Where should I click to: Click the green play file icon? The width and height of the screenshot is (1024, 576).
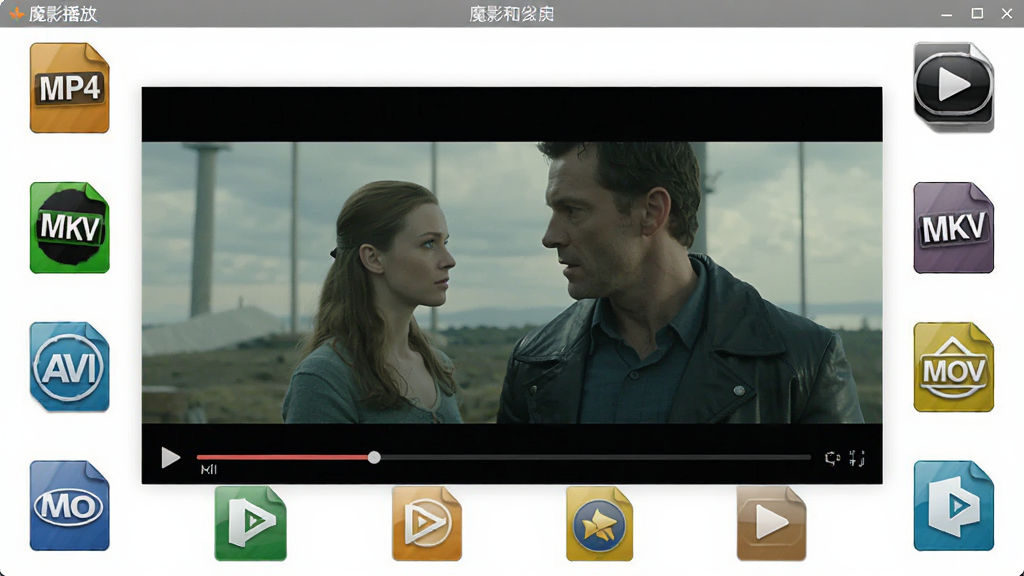coord(251,523)
